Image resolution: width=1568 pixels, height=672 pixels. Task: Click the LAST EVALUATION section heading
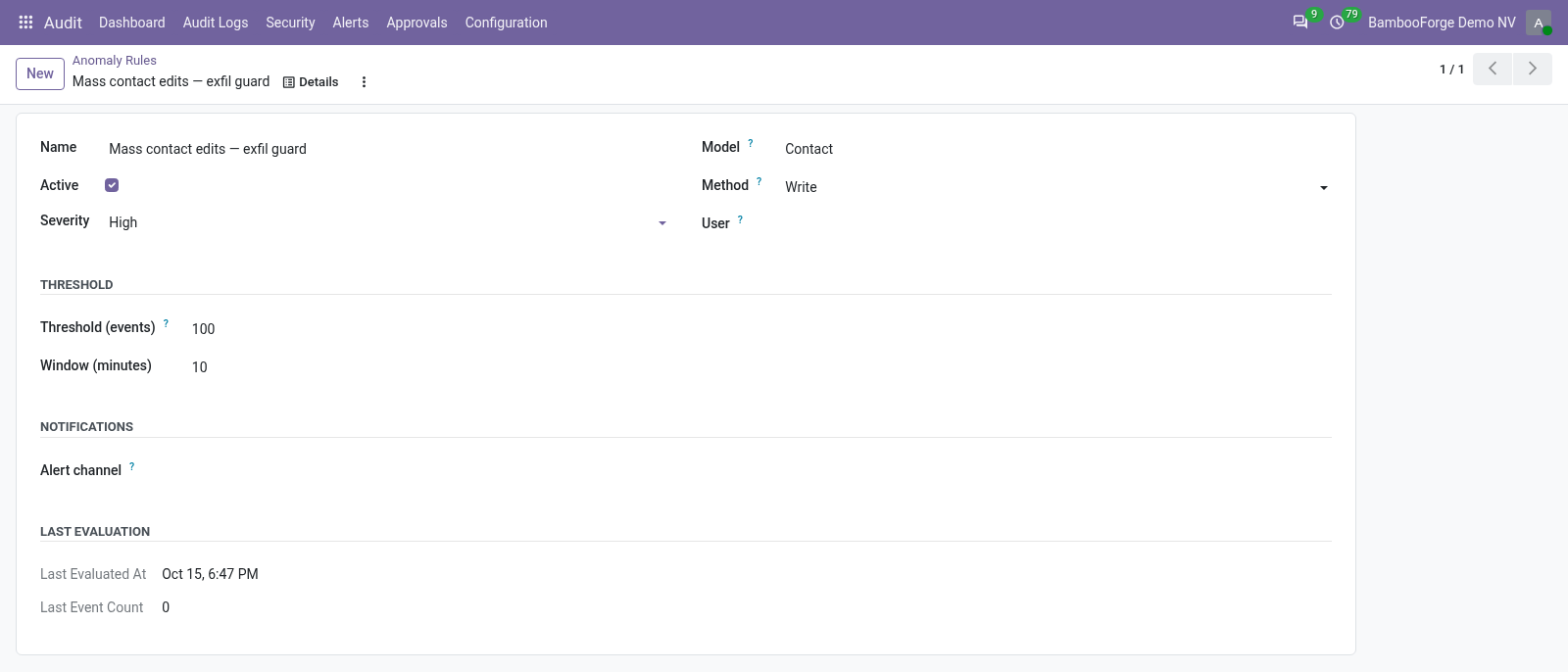(95, 532)
